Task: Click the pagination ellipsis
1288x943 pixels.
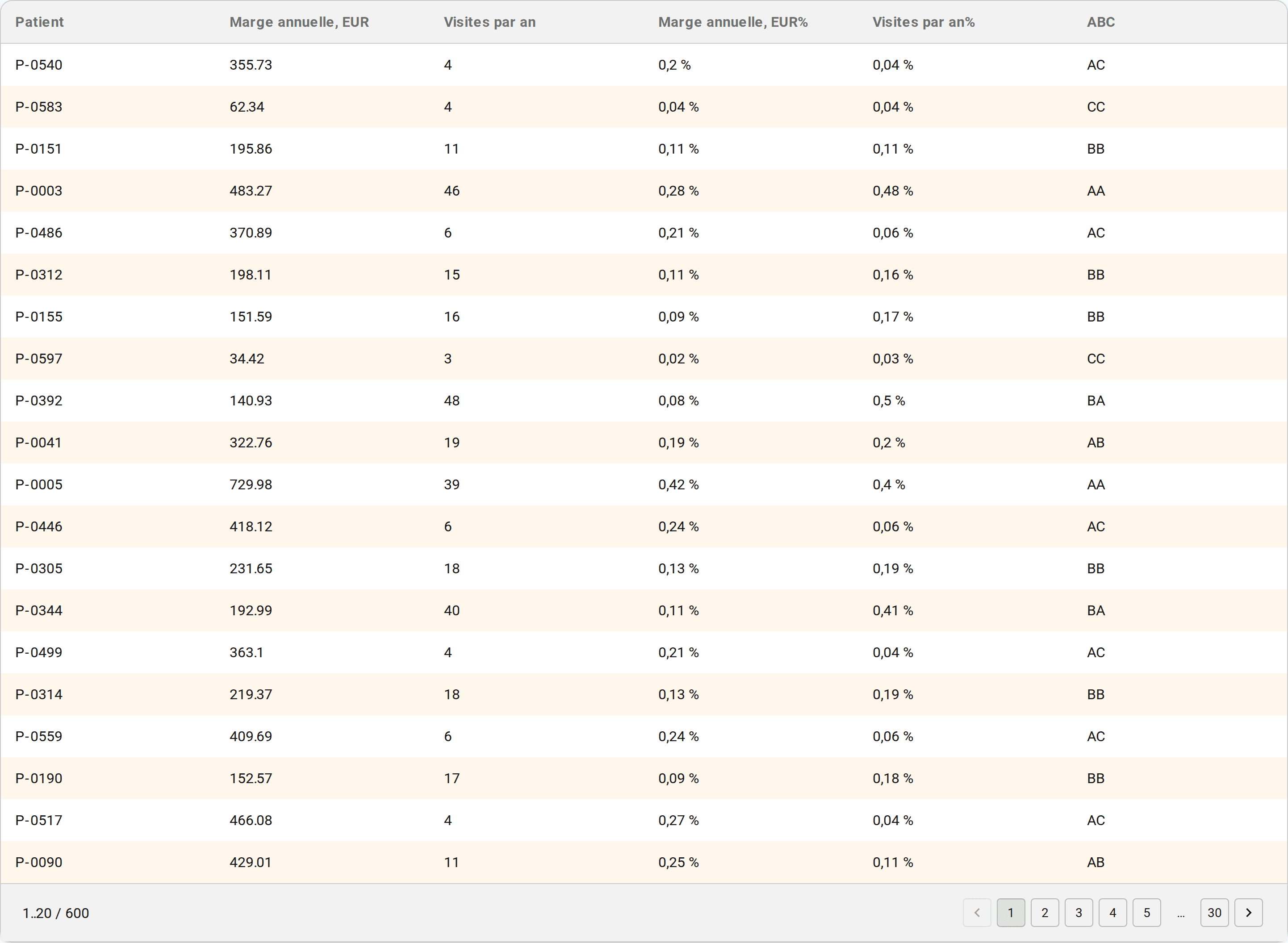Action: coord(1181,915)
